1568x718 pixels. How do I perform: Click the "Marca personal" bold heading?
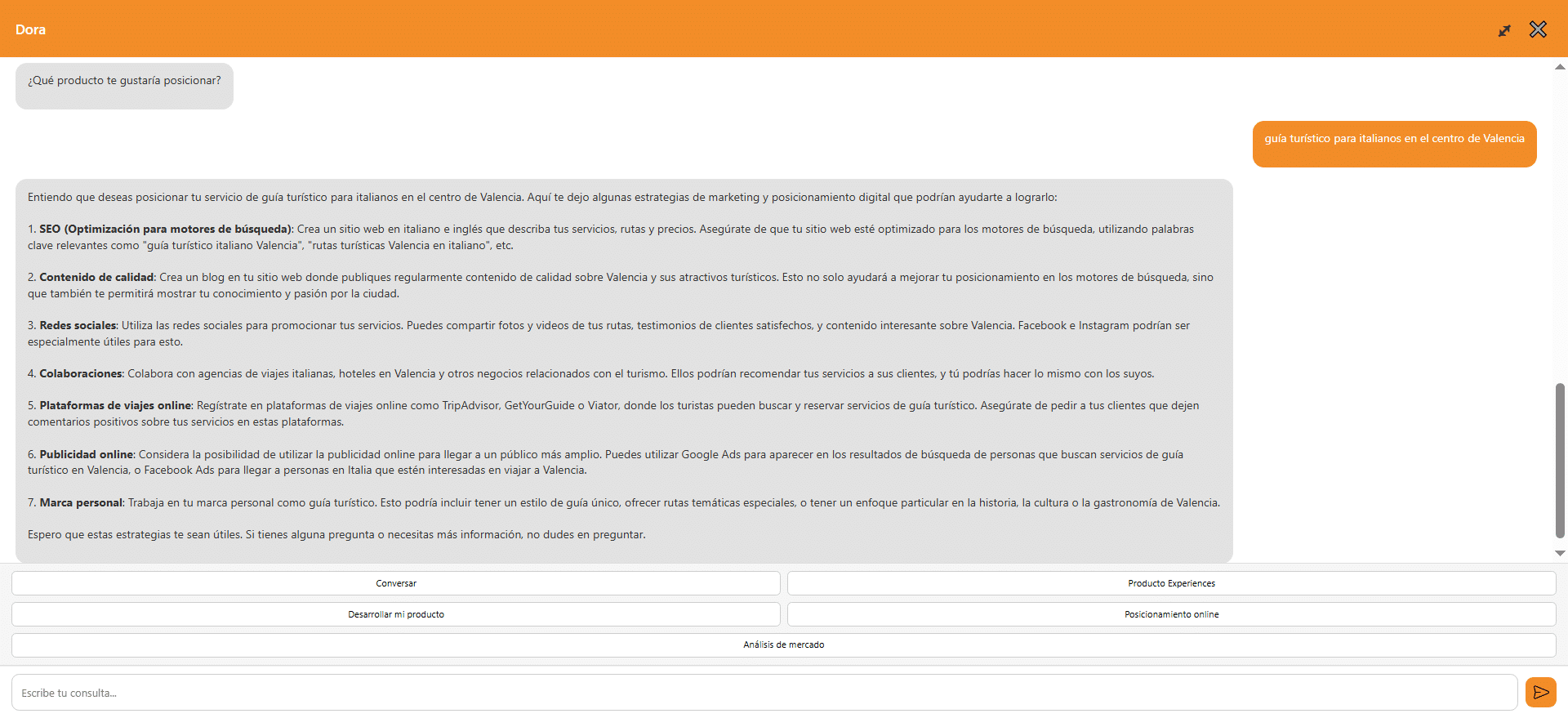[x=81, y=503]
